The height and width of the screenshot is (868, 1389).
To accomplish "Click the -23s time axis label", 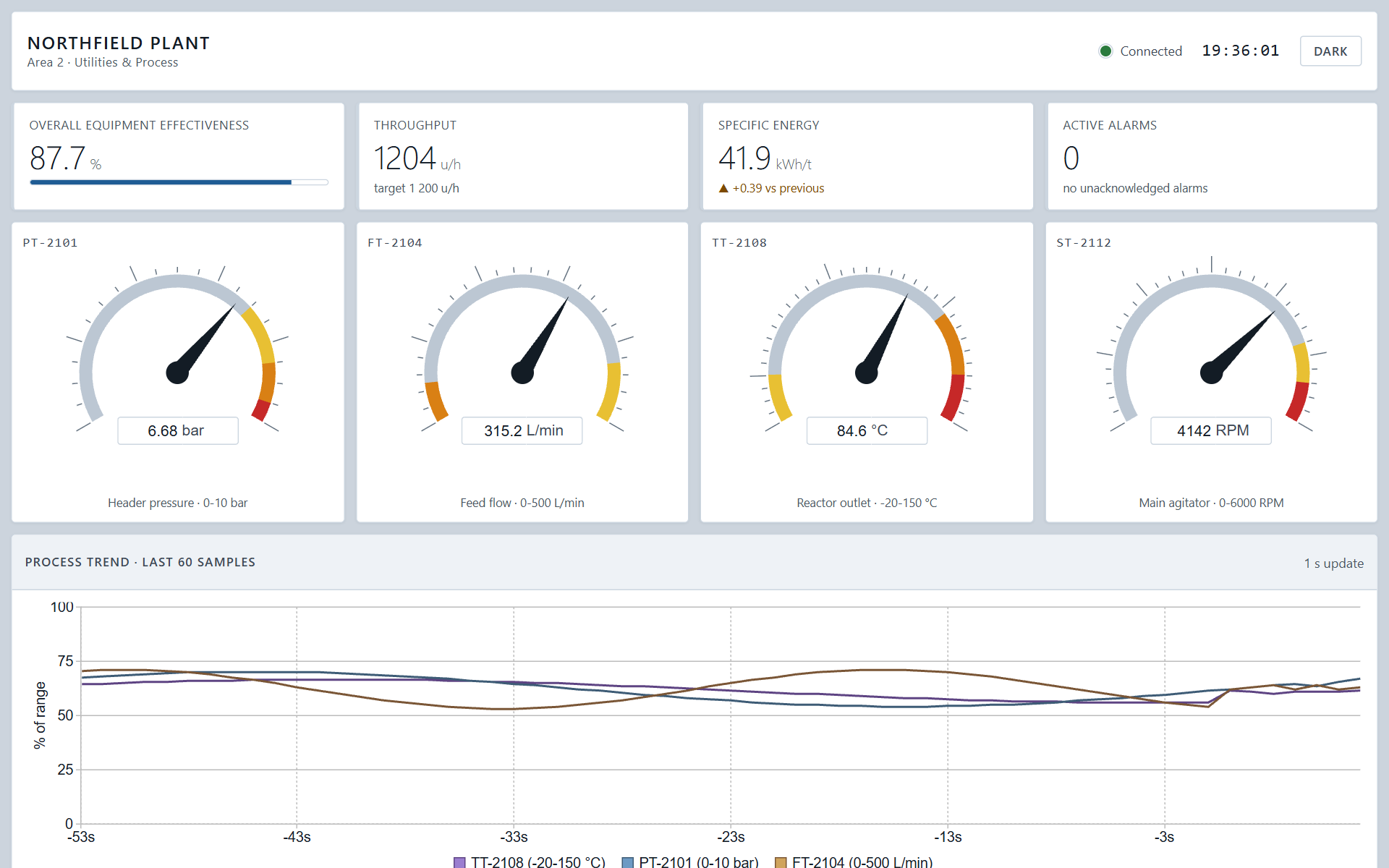I will click(x=731, y=837).
